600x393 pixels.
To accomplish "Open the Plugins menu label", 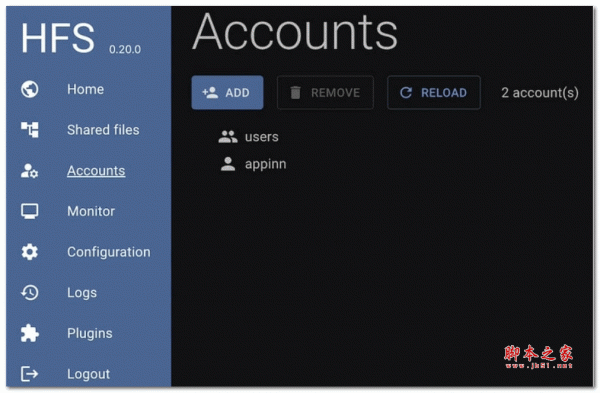I will coord(90,333).
